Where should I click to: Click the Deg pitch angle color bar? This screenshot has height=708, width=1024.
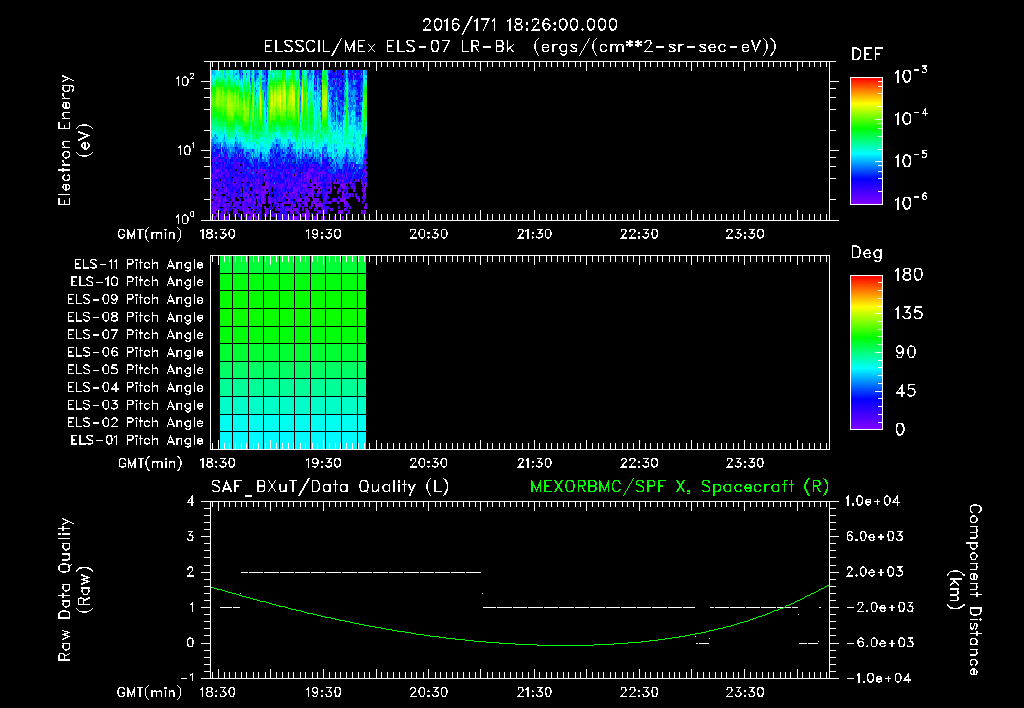pyautogui.click(x=866, y=352)
